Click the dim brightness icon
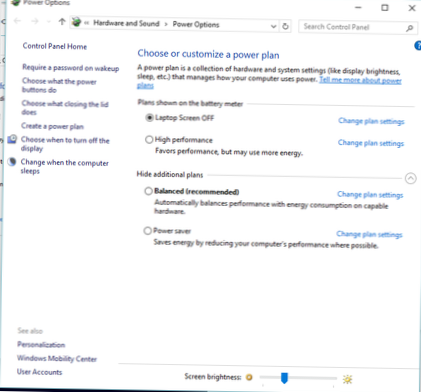This screenshot has height=392, width=421. click(249, 377)
